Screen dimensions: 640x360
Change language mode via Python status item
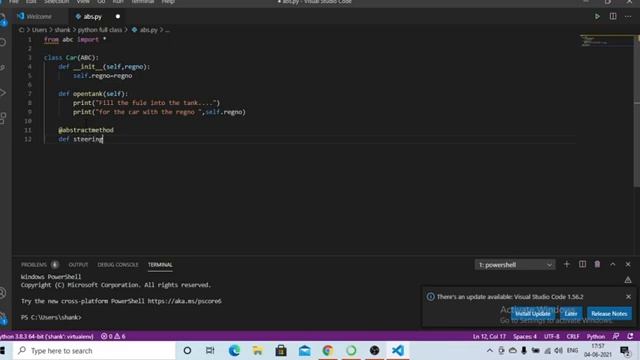596,336
